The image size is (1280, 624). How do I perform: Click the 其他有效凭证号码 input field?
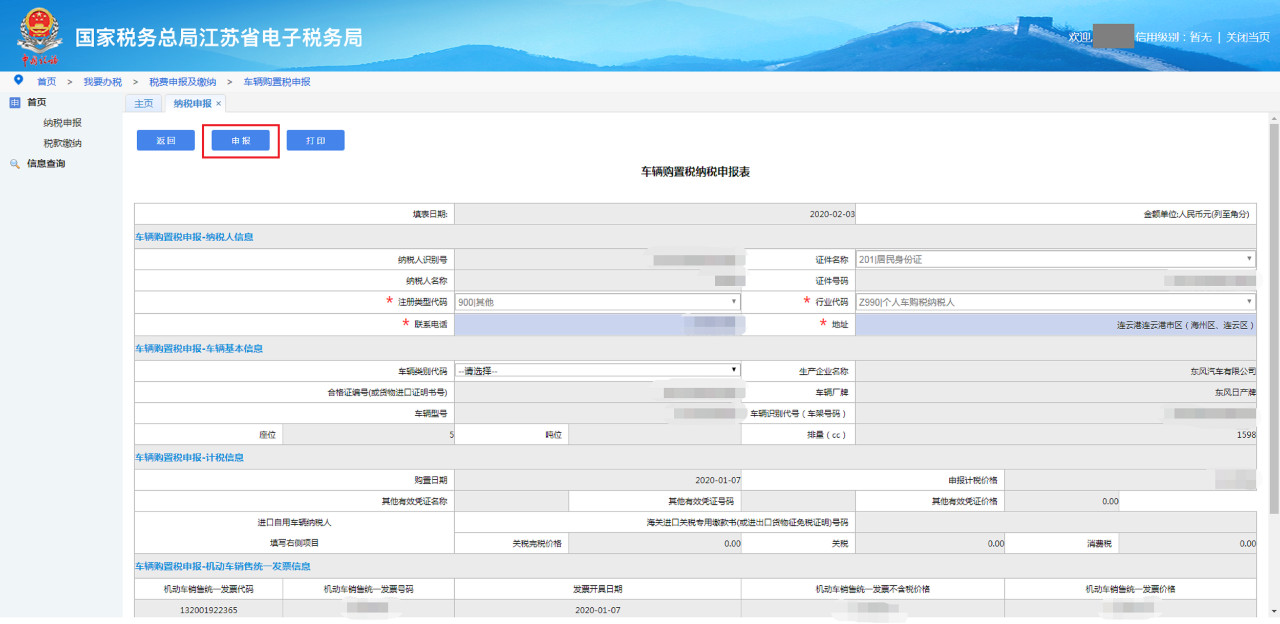pos(798,501)
